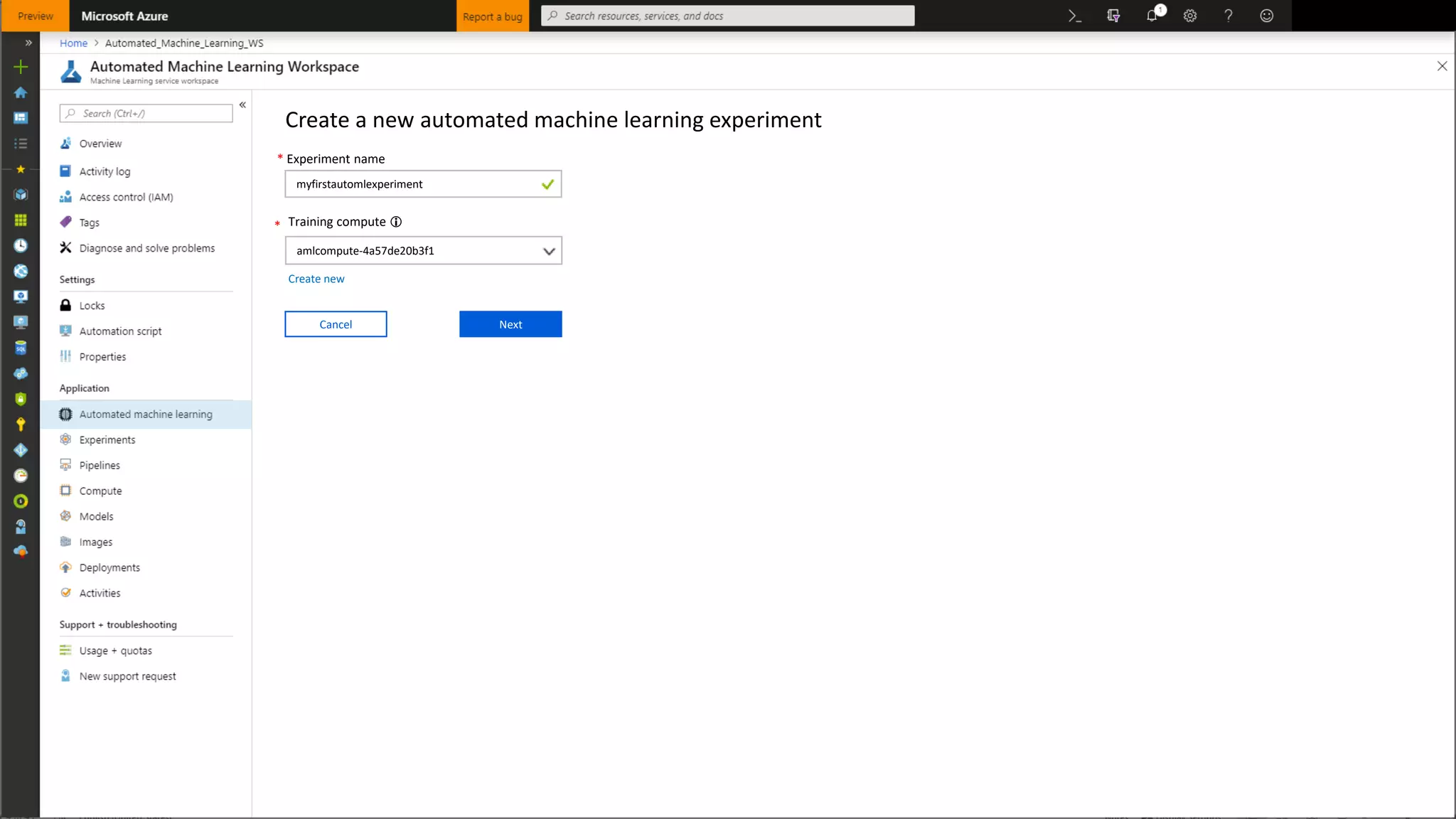Click the Feedback smiley icon
Screen dimensions: 1456x819
pyautogui.click(x=1267, y=16)
